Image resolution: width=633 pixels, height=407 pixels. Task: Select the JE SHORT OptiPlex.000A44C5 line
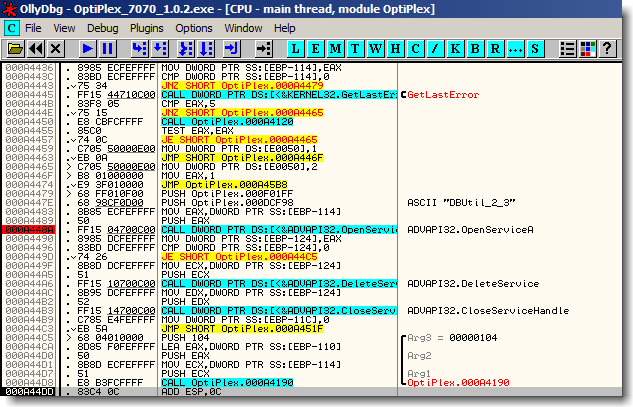point(239,257)
